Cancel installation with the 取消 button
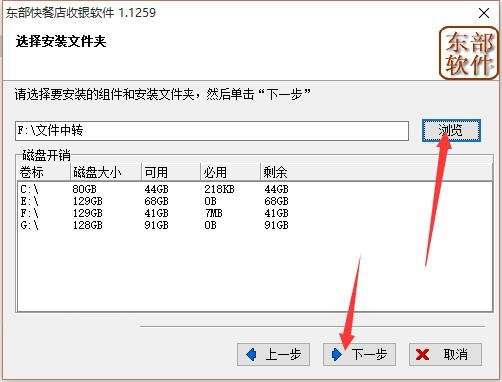Screen dimensions: 502x382 tap(445, 354)
